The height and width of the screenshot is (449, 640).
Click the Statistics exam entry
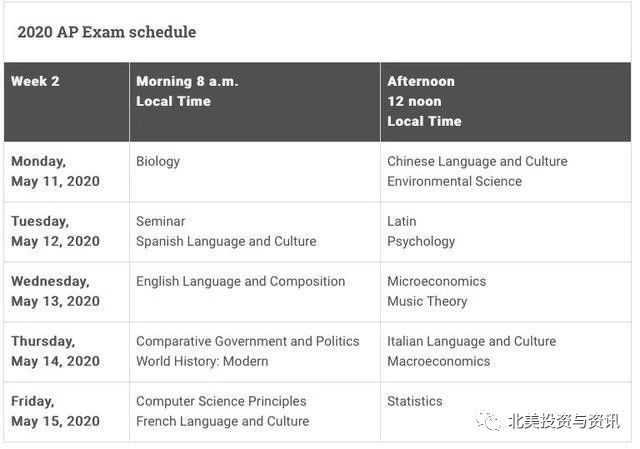pos(414,401)
